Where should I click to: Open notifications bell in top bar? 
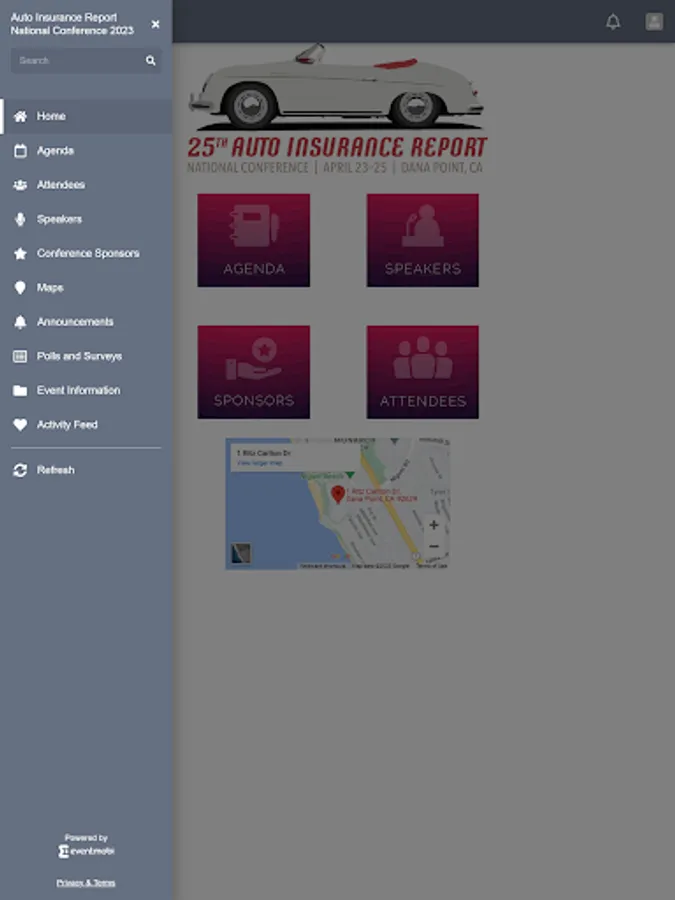point(613,22)
